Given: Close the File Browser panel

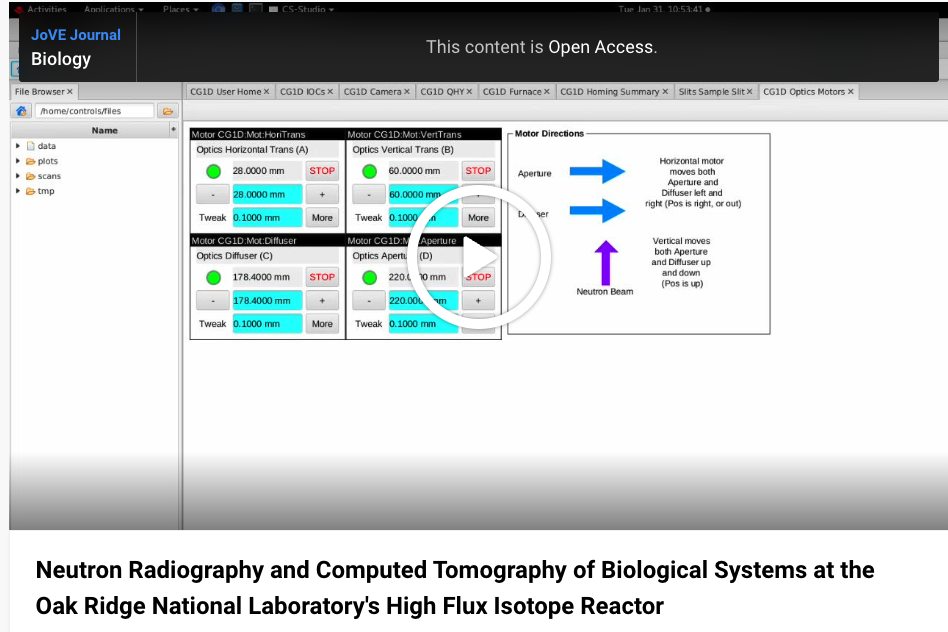Looking at the screenshot, I should [69, 92].
